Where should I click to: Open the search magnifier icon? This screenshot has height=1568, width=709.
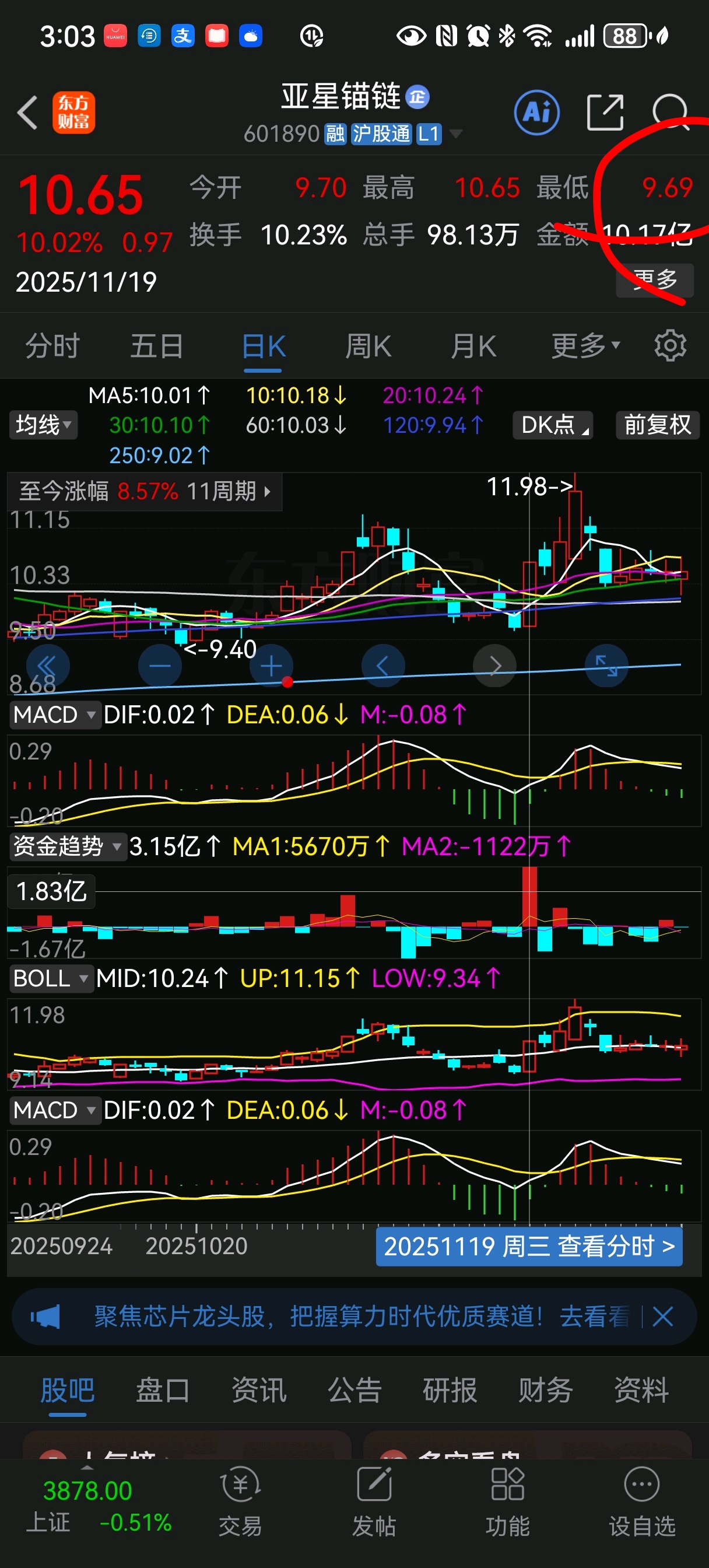click(671, 112)
